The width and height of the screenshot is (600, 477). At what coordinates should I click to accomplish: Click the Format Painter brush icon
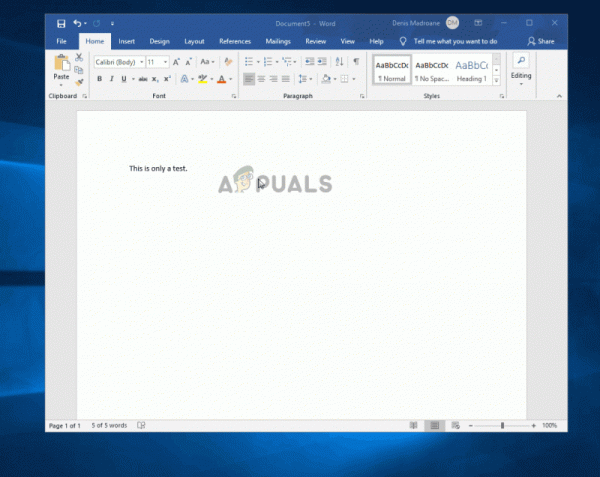pos(79,82)
